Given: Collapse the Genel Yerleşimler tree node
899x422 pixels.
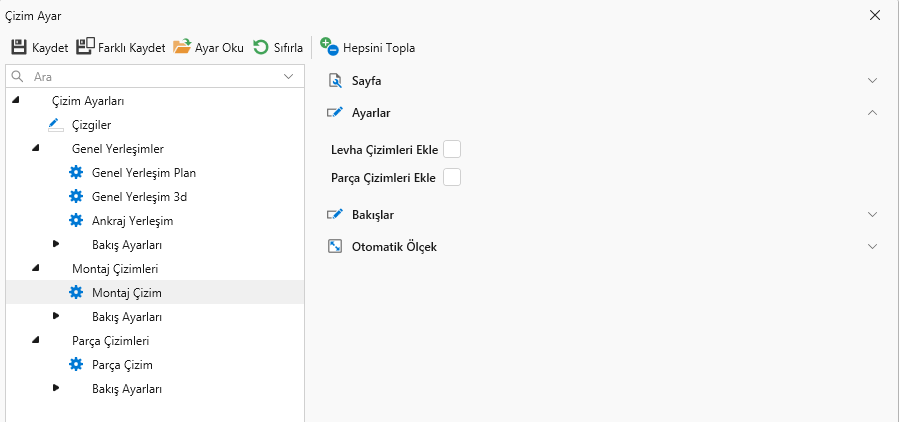Looking at the screenshot, I should (36, 148).
